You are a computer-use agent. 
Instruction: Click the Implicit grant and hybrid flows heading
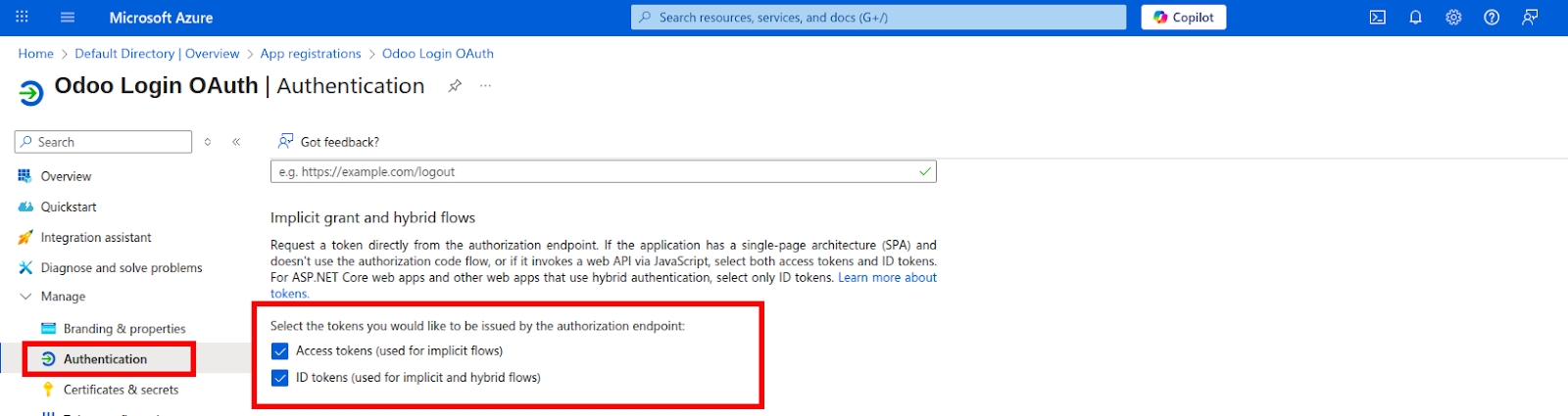point(372,217)
